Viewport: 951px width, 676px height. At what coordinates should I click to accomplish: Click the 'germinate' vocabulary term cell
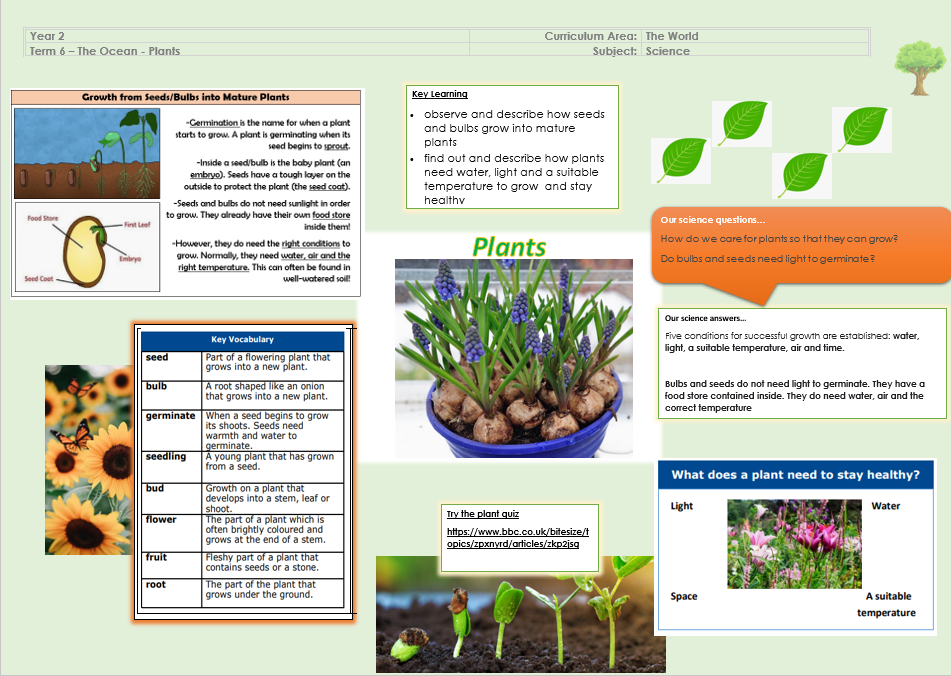172,416
